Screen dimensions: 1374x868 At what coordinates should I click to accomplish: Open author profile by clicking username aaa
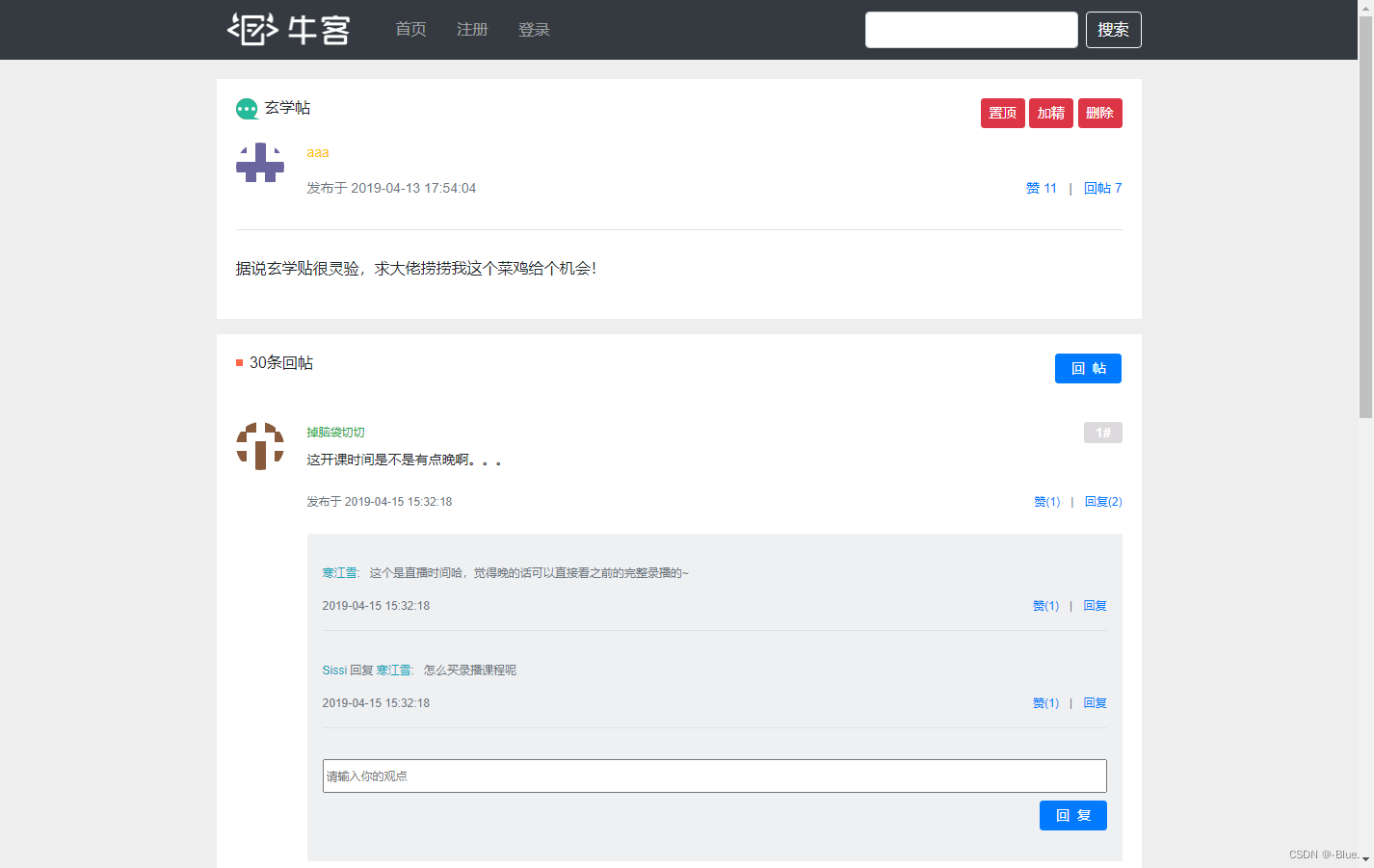tap(317, 152)
